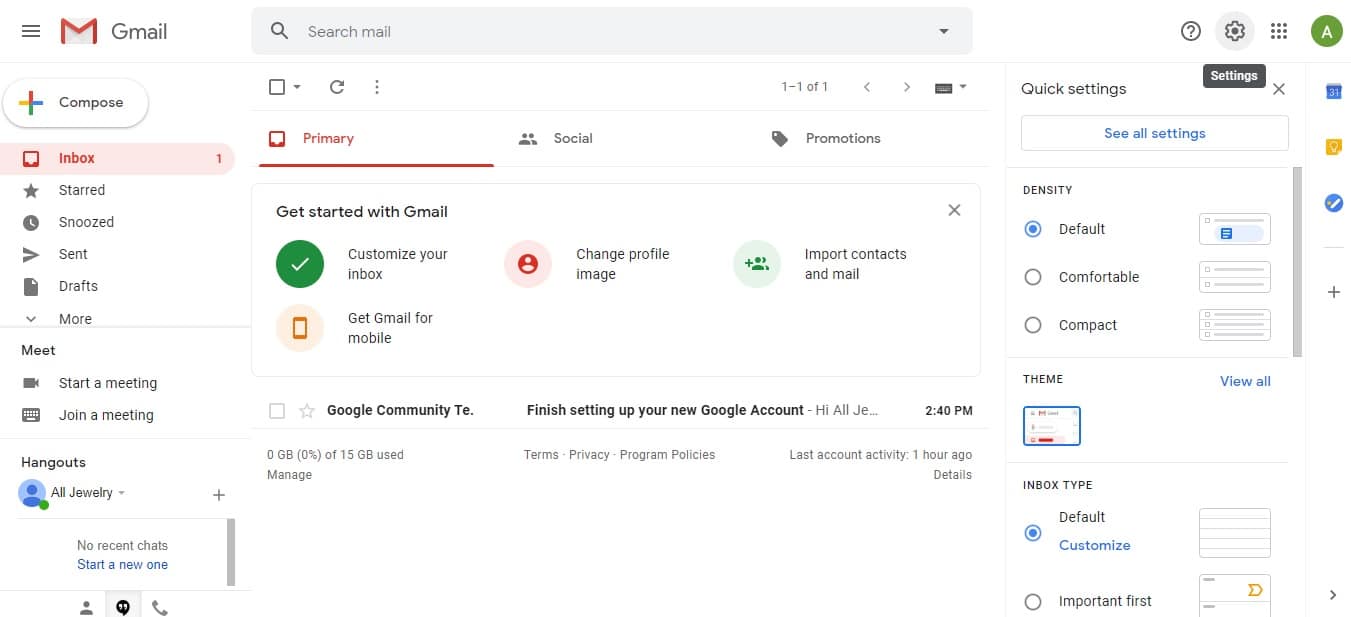Open the main menu hamburger icon

coord(31,31)
